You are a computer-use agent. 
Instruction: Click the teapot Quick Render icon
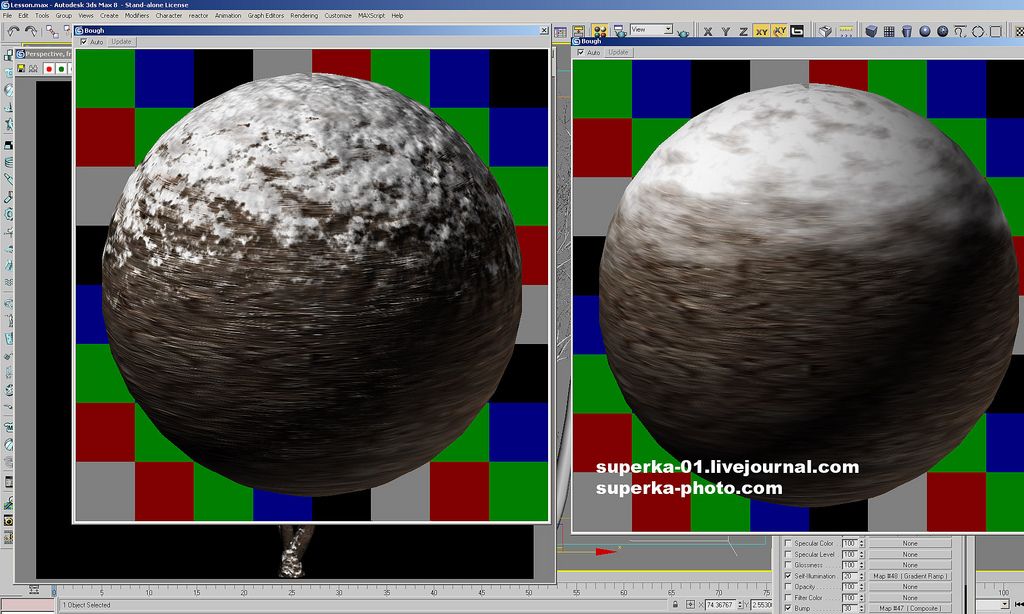point(683,31)
